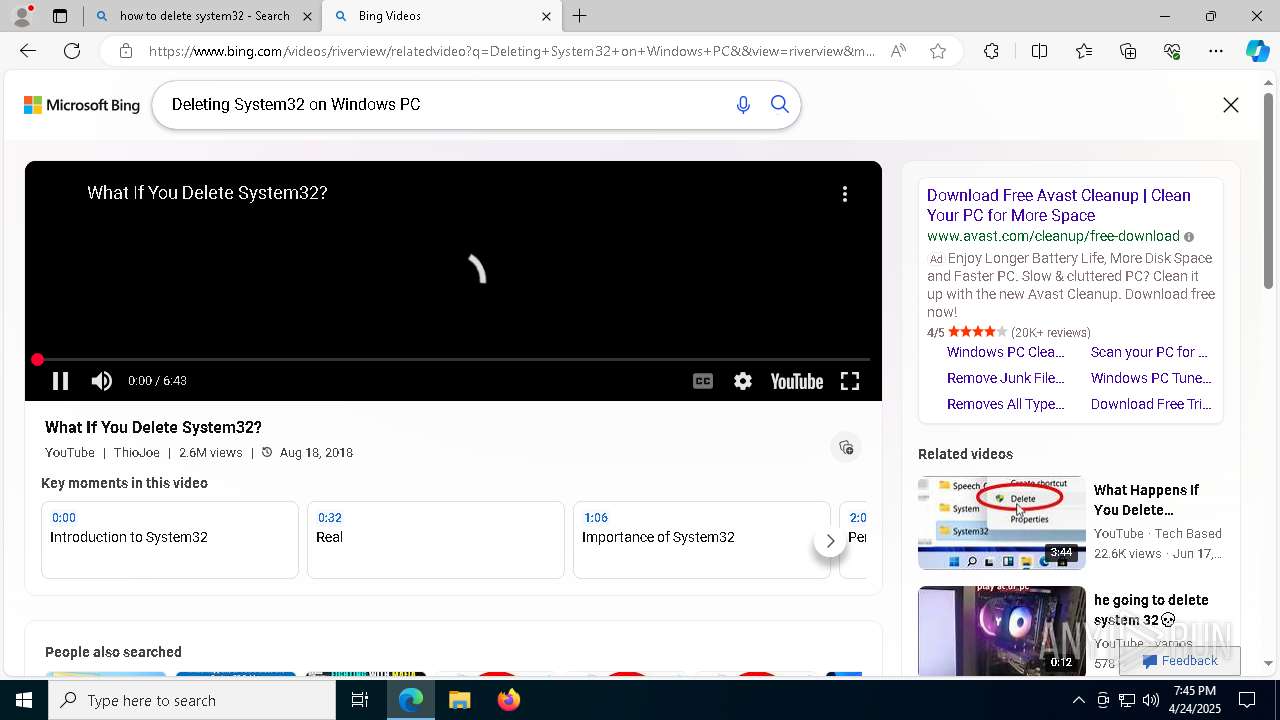Jump to 1:06 Importance of System32 moment
The image size is (1280, 720).
point(702,539)
